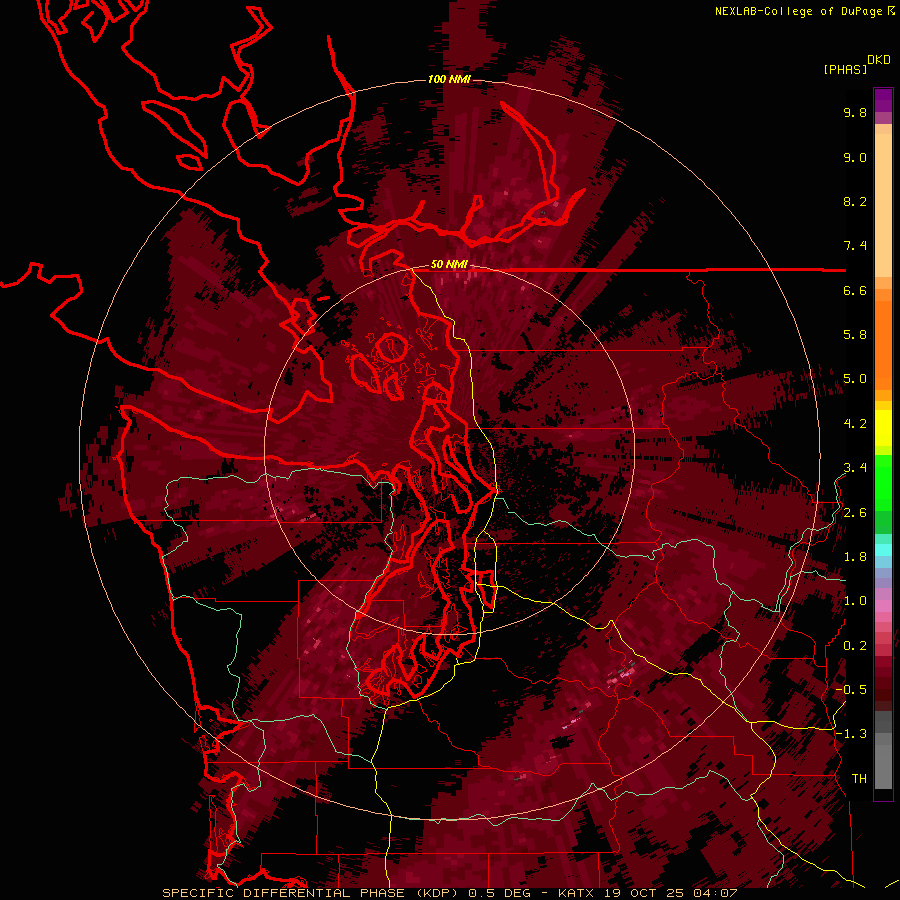Click the 8.2 scale value
This screenshot has height=900, width=900.
click(855, 202)
